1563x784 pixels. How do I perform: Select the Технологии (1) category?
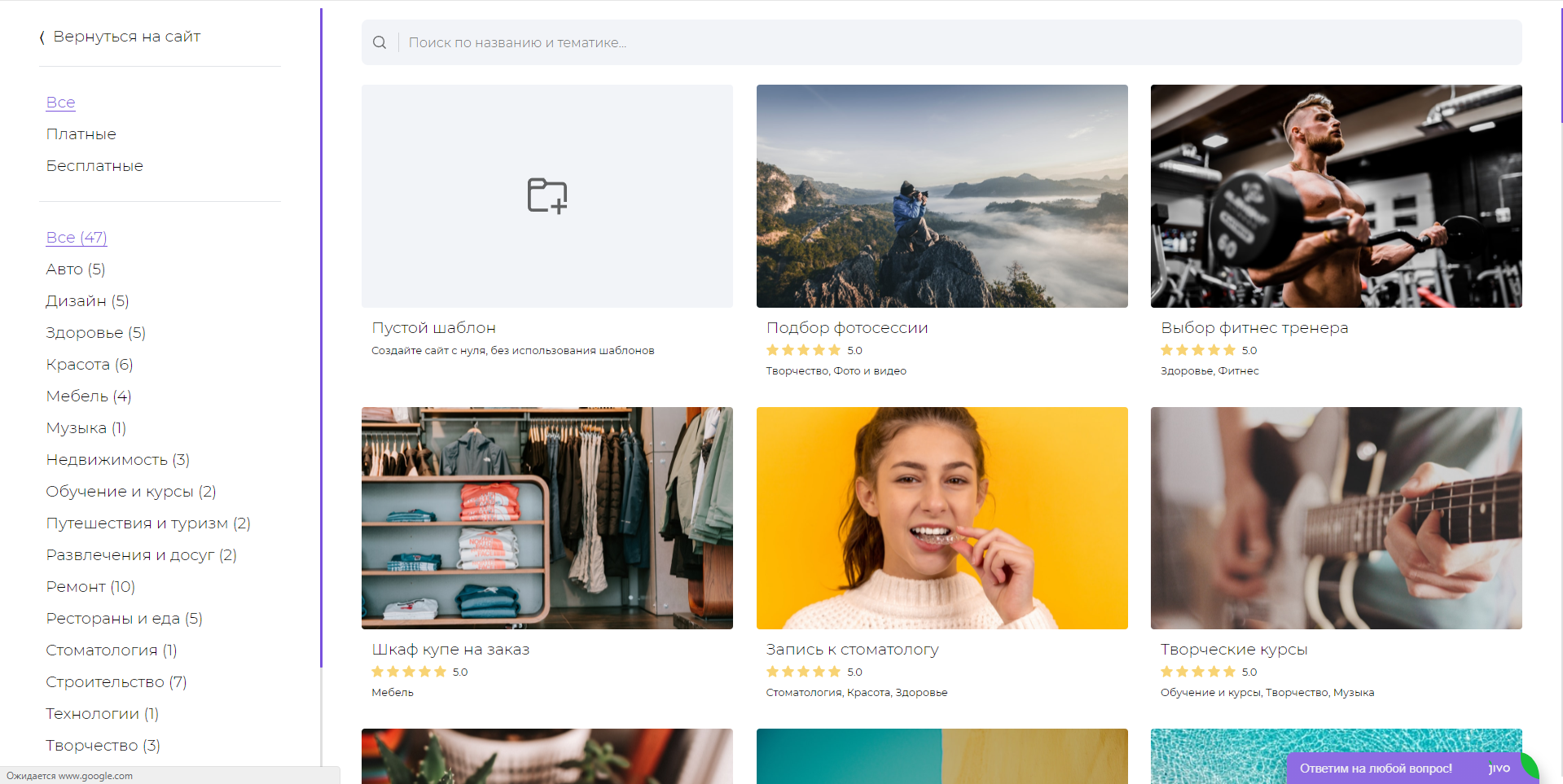click(103, 714)
